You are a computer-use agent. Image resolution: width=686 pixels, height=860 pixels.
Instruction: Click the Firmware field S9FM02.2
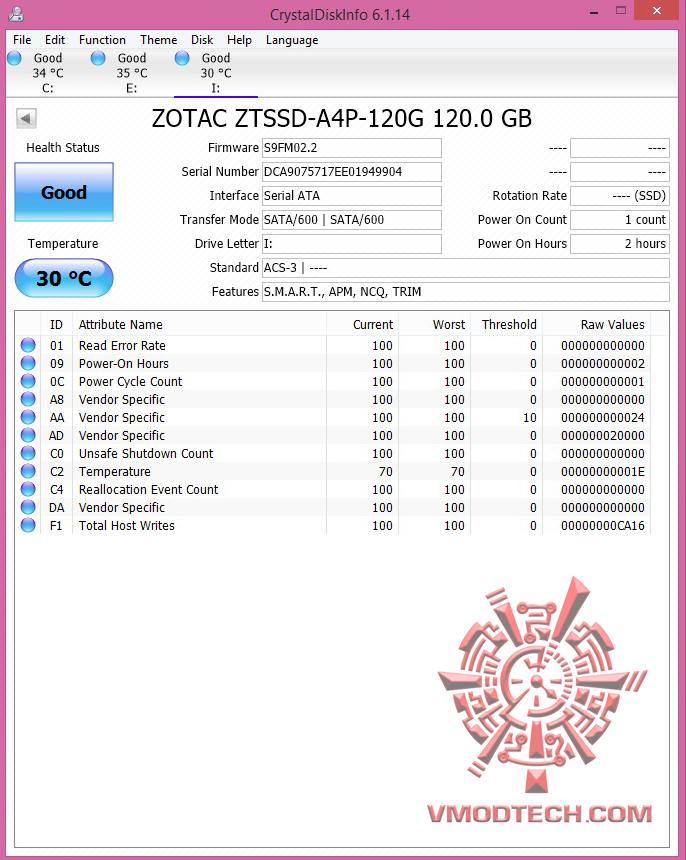click(x=351, y=148)
